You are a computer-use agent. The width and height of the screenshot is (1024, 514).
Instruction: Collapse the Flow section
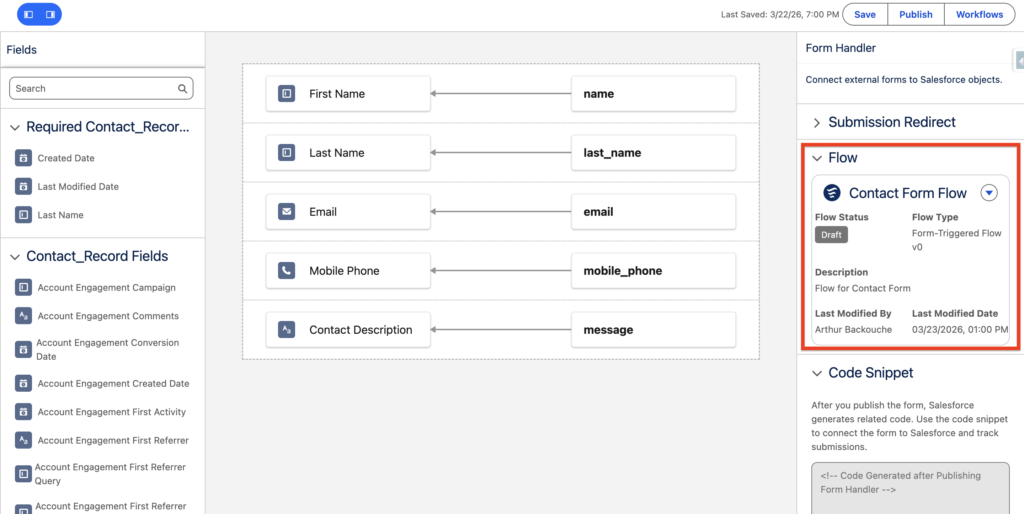click(817, 158)
